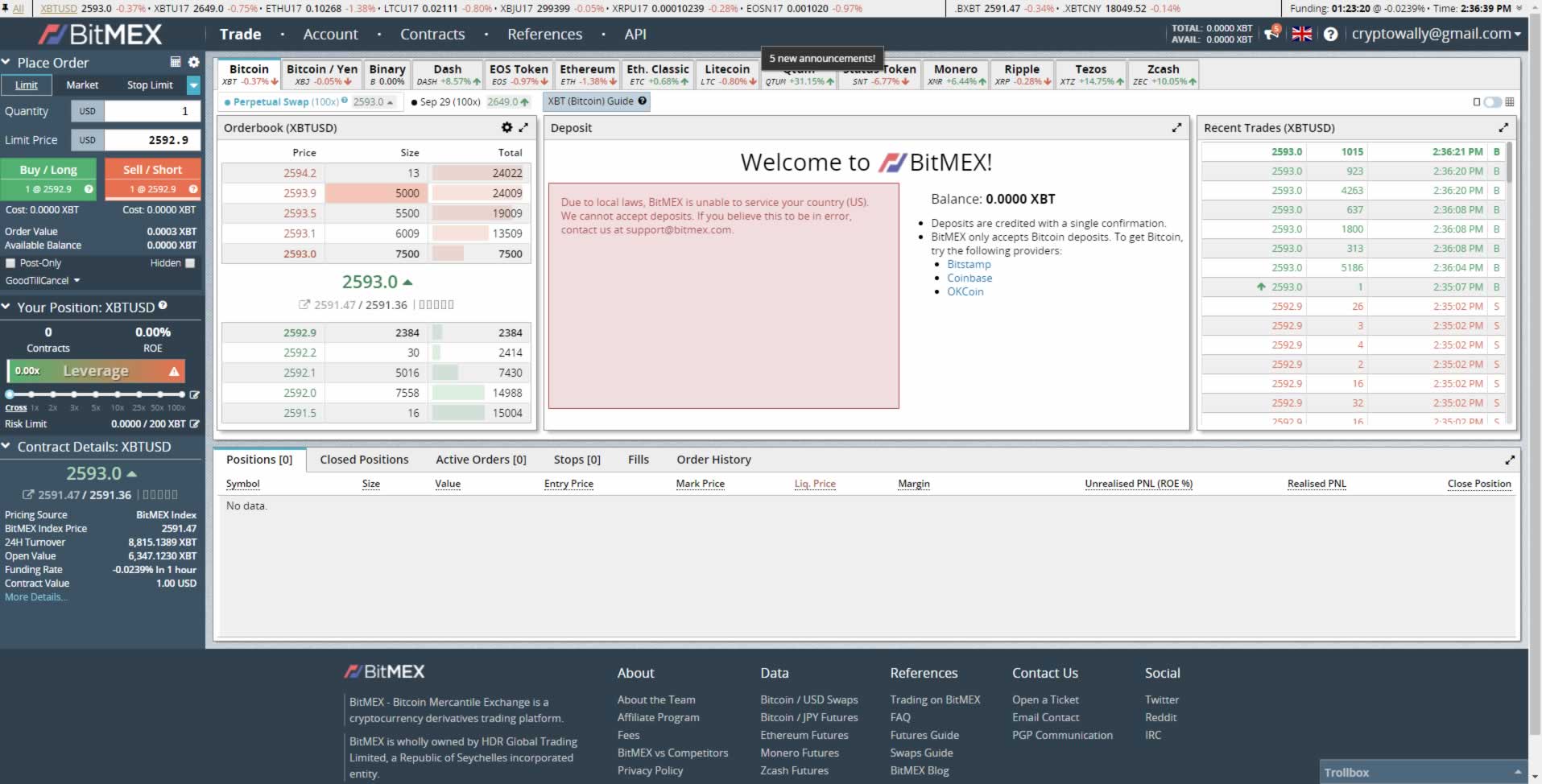Viewport: 1542px width, 784px height.
Task: Open order type dropdown next to Stop Limit
Action: 193,85
